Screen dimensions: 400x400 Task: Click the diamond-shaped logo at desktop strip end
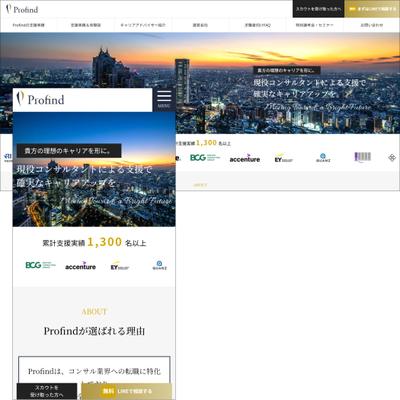pos(392,158)
